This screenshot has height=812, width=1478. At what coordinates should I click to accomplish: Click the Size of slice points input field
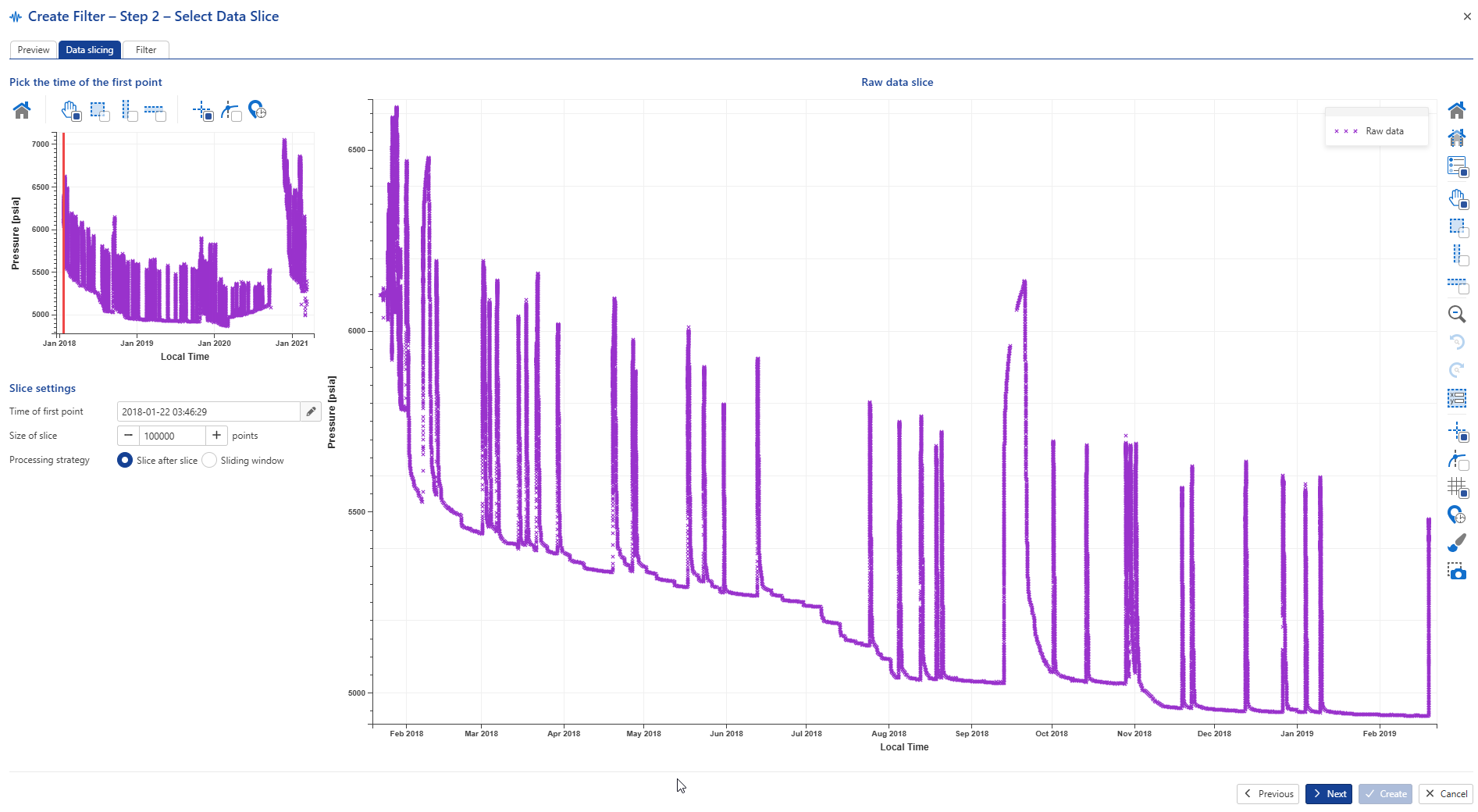tap(173, 436)
